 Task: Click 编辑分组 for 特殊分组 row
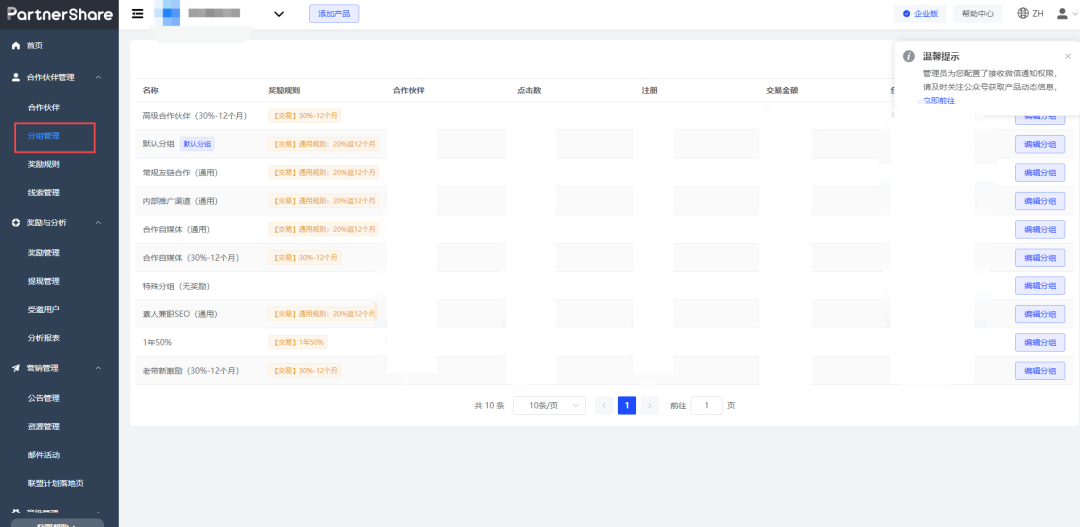1040,286
